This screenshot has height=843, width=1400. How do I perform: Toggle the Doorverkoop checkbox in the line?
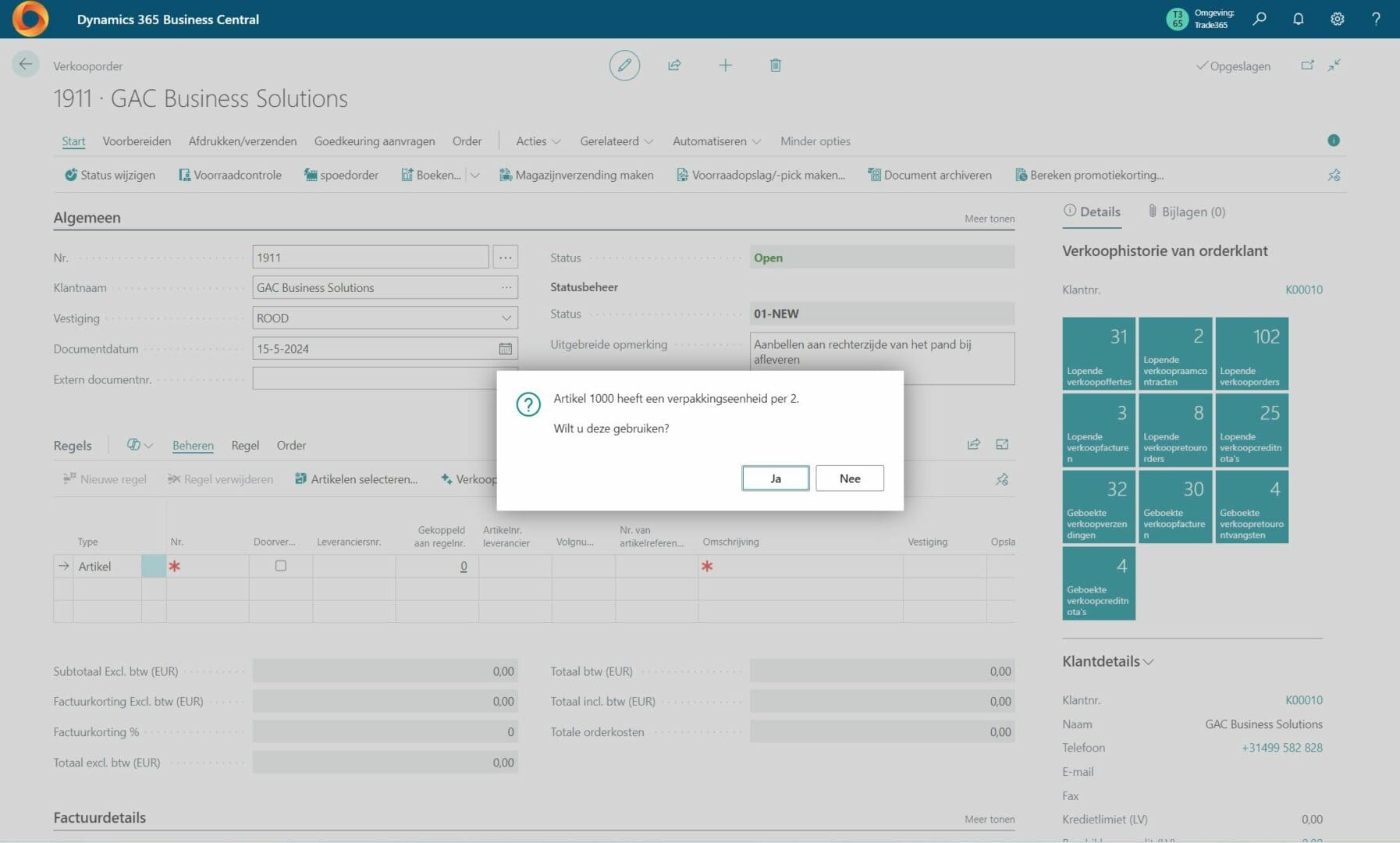click(280, 566)
